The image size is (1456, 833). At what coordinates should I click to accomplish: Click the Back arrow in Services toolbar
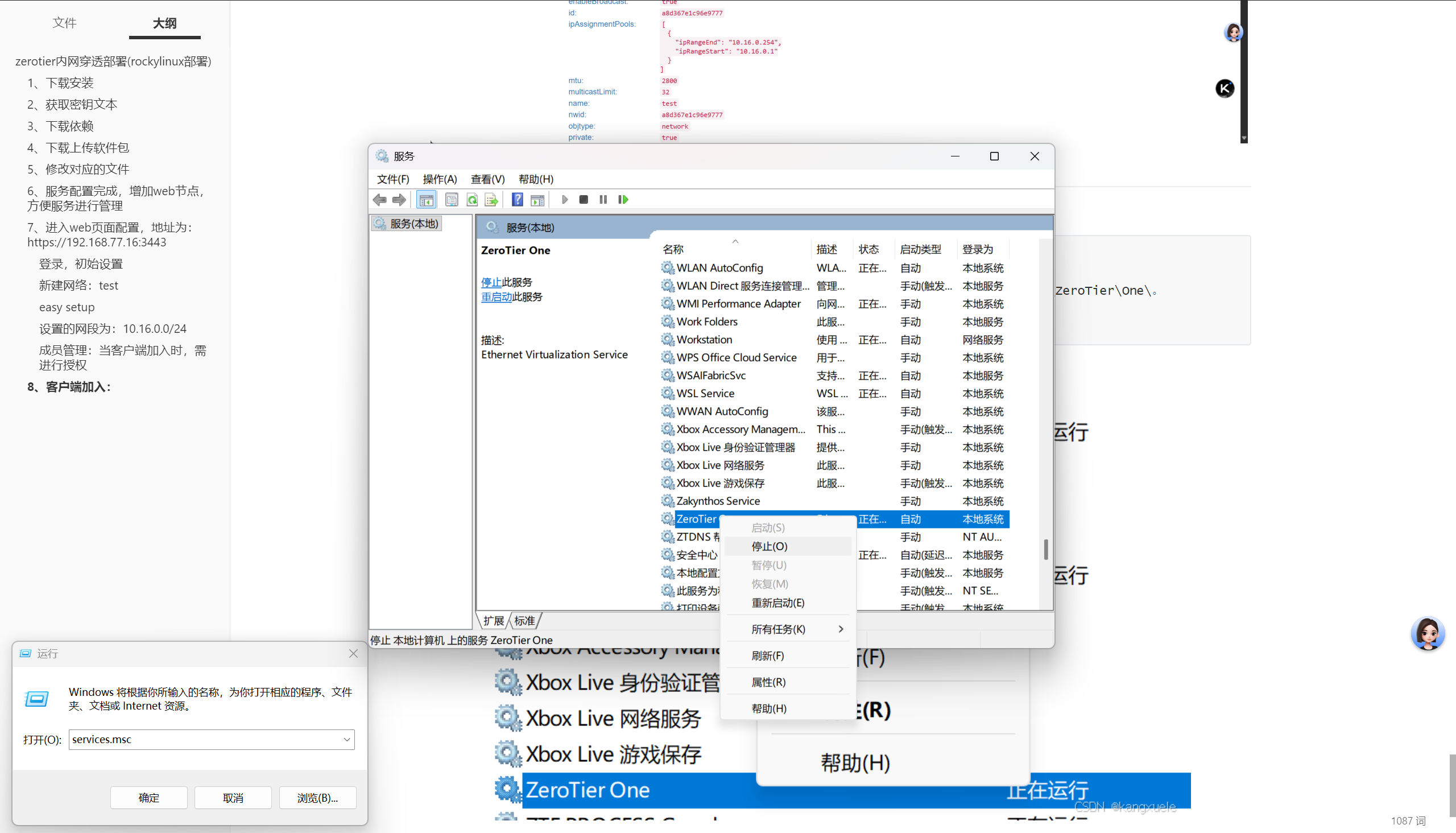pos(380,200)
